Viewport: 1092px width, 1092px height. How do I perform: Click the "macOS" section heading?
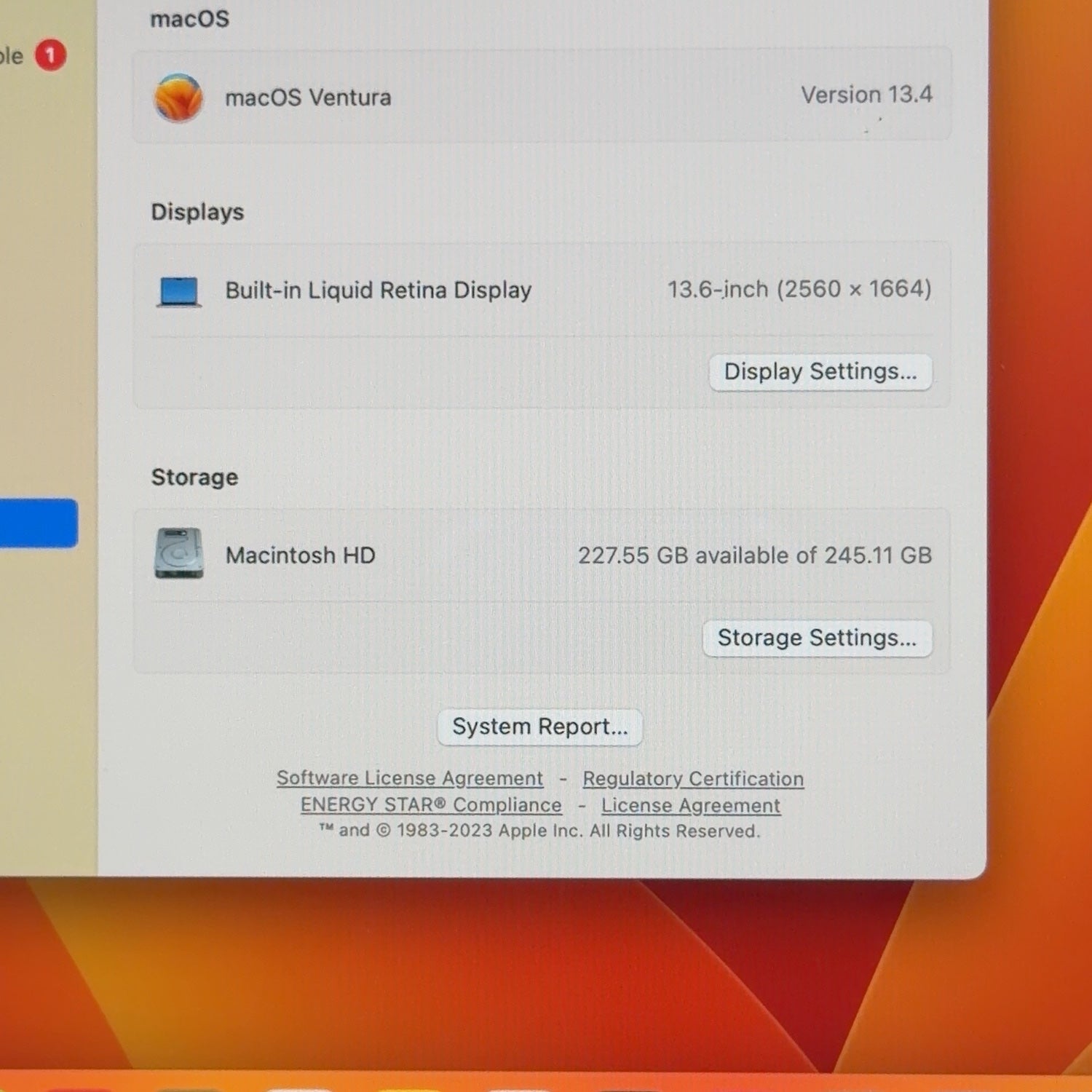(189, 19)
